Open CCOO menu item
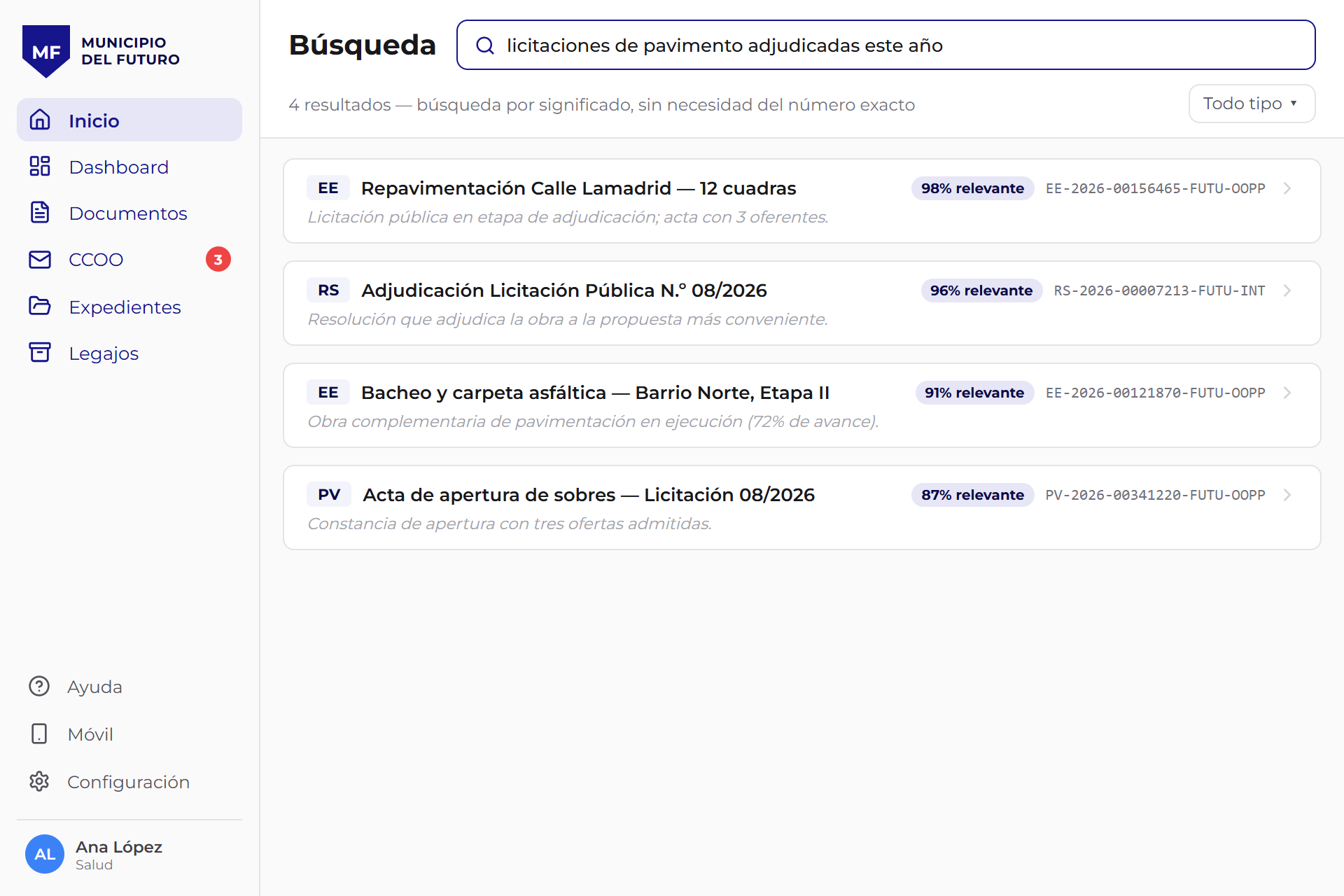 pyautogui.click(x=129, y=259)
